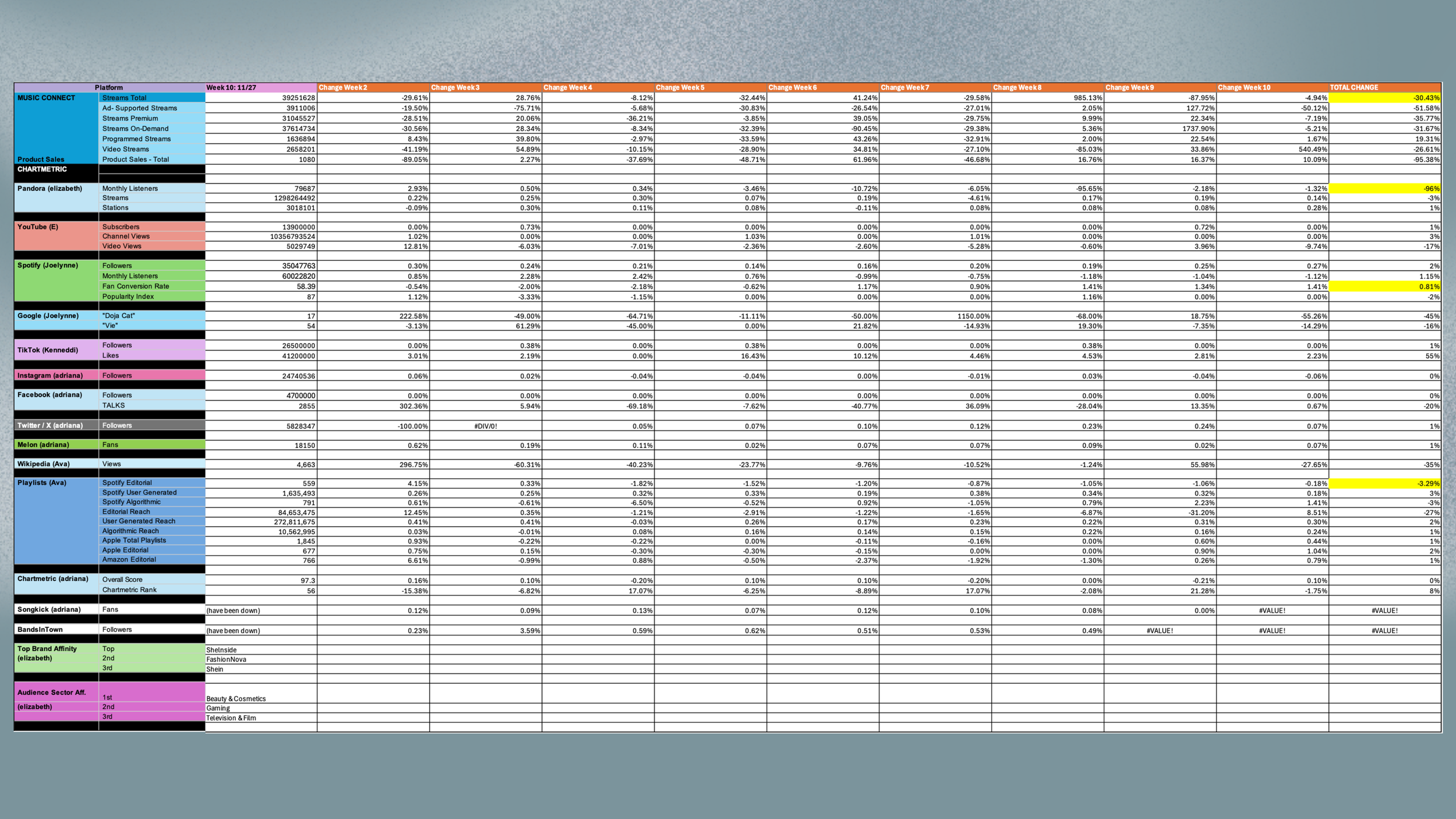Click the 'Video Streams' label under Music Connect

tap(152, 149)
